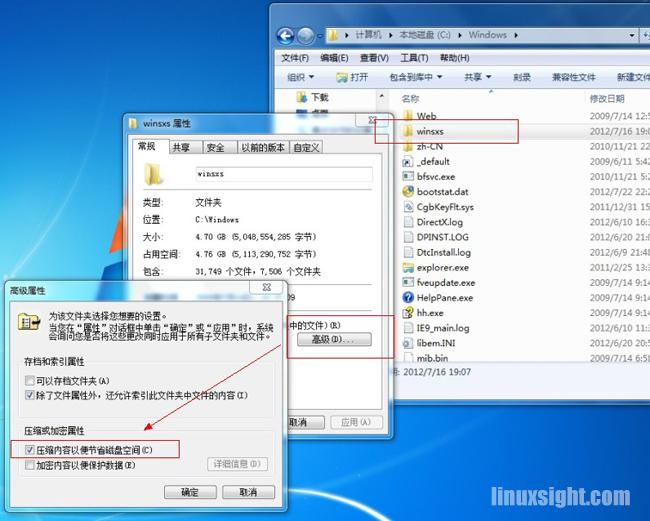This screenshot has width=650, height=521.
Task: Expand the 计算机 breadcrumb arrow
Action: pyautogui.click(x=390, y=35)
